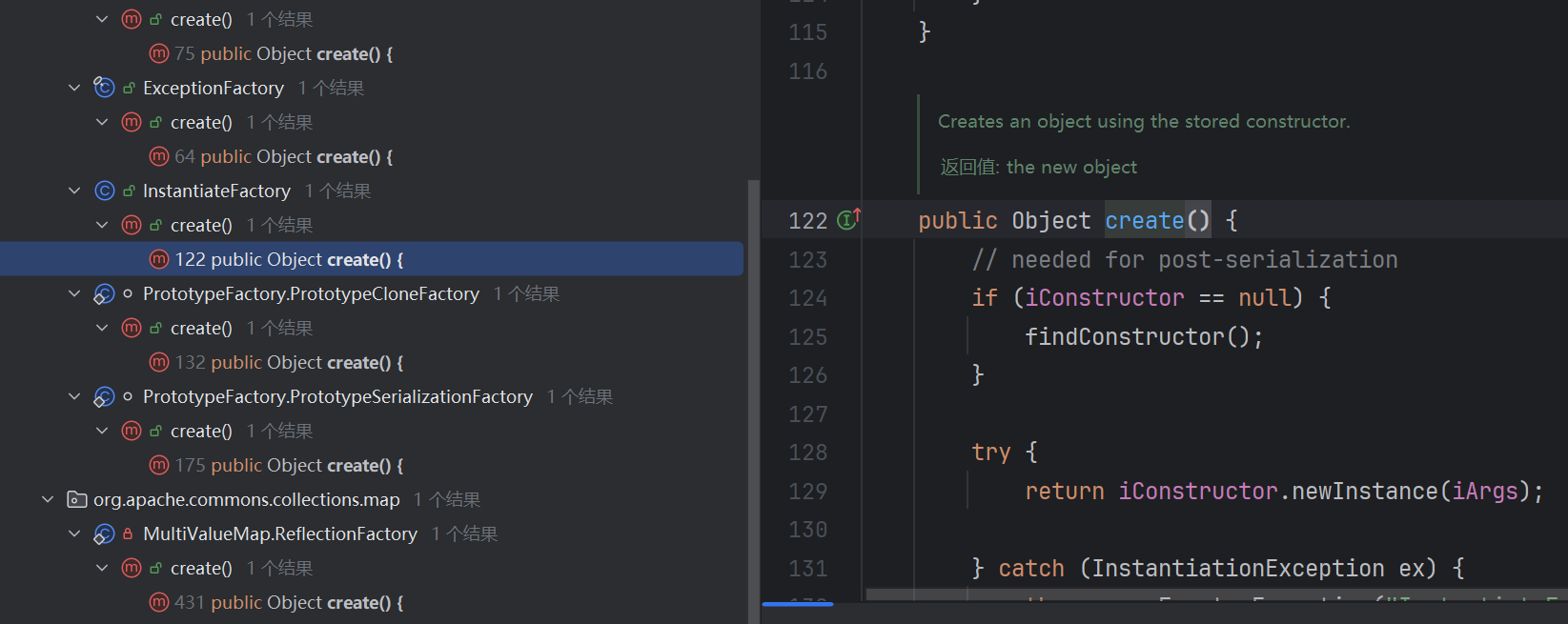This screenshot has height=624, width=1568.
Task: Click the InstantiateFactory class icon
Action: coord(104,191)
